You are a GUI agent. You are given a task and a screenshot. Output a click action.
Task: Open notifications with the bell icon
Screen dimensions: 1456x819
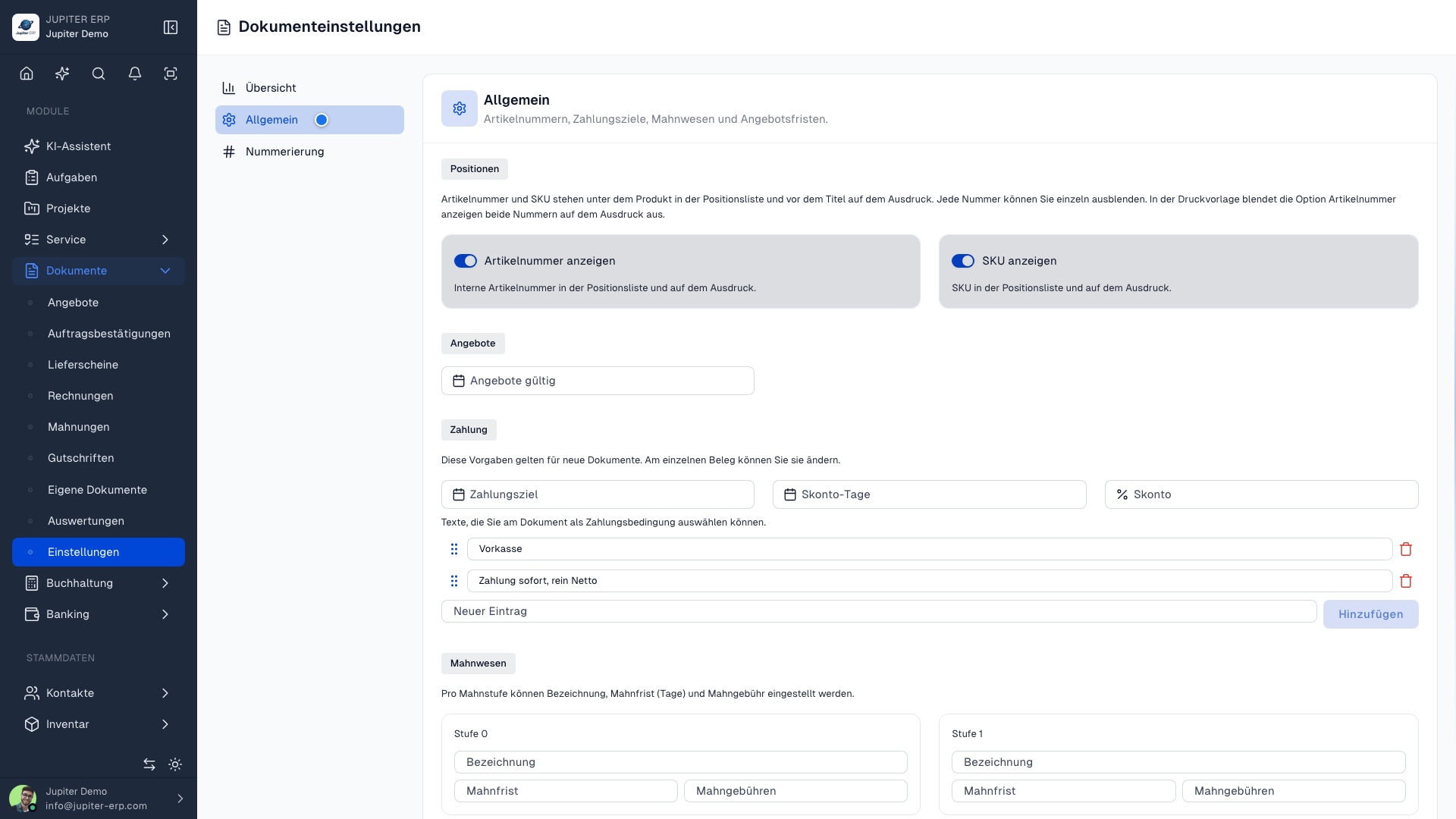pyautogui.click(x=135, y=74)
